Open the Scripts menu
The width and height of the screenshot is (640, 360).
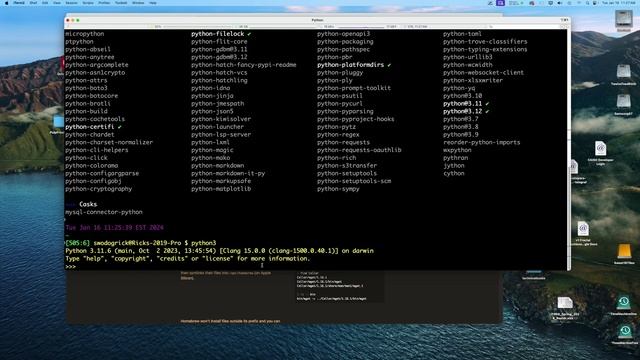[x=88, y=3]
